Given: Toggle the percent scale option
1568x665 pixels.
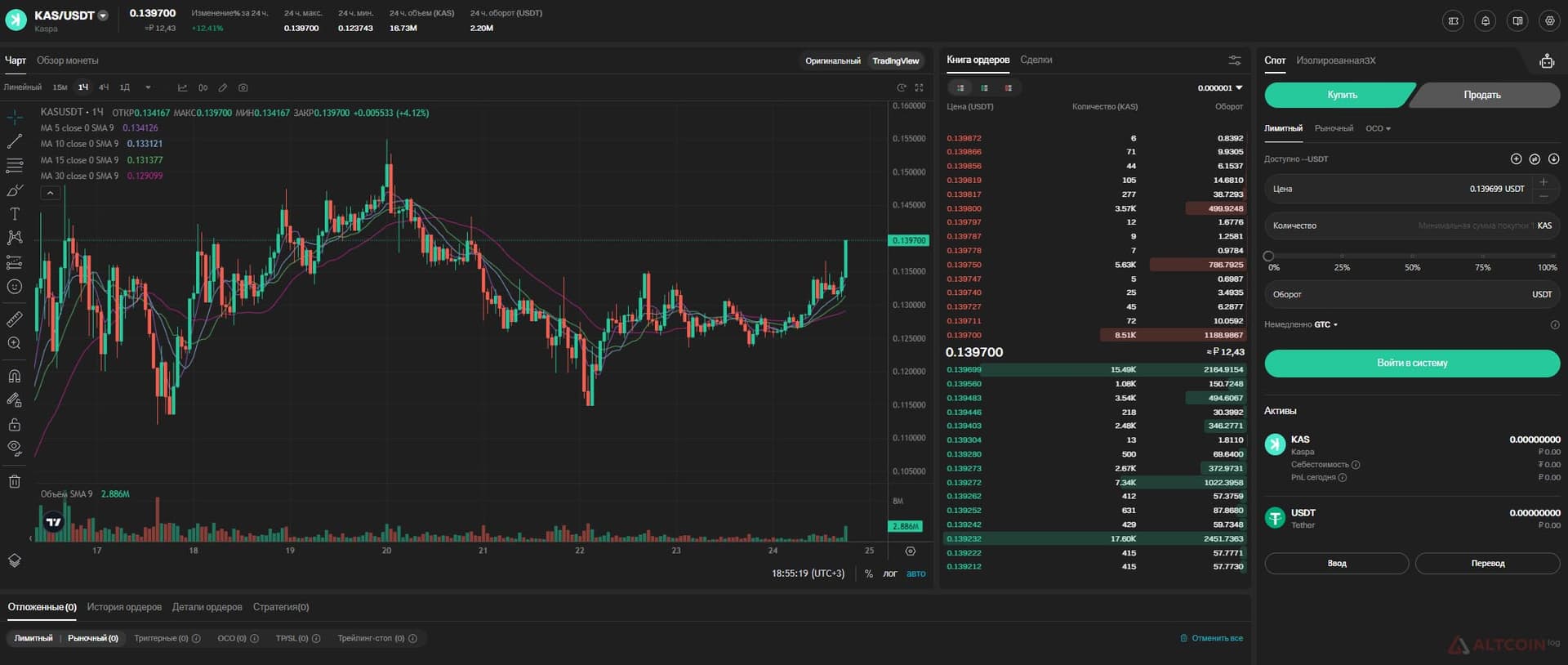Looking at the screenshot, I should (x=869, y=574).
